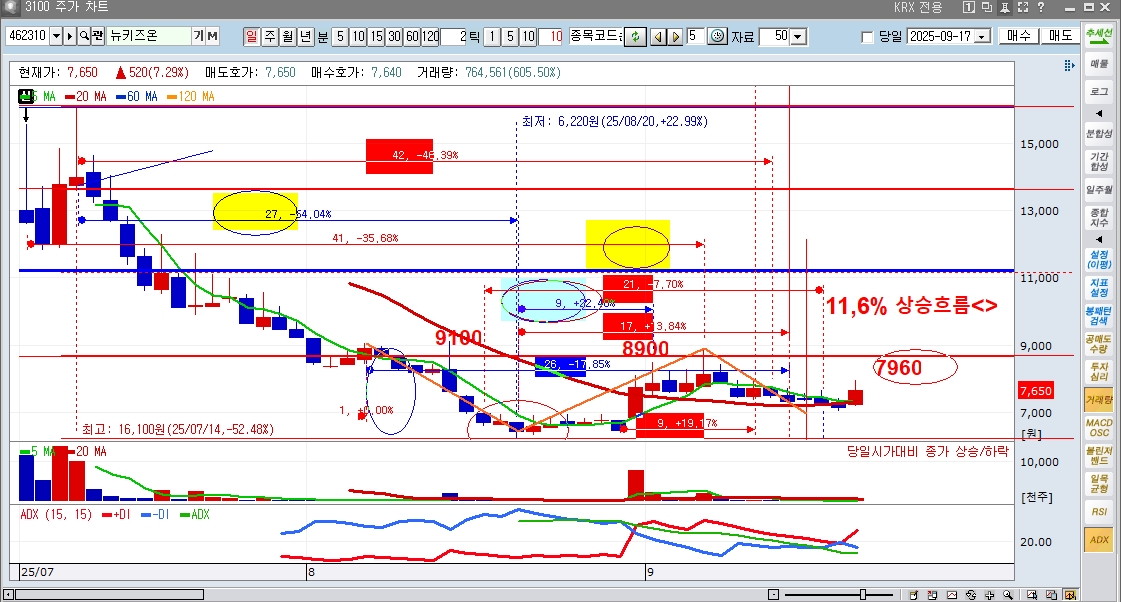Toggle the RSI indicator button

[1099, 512]
